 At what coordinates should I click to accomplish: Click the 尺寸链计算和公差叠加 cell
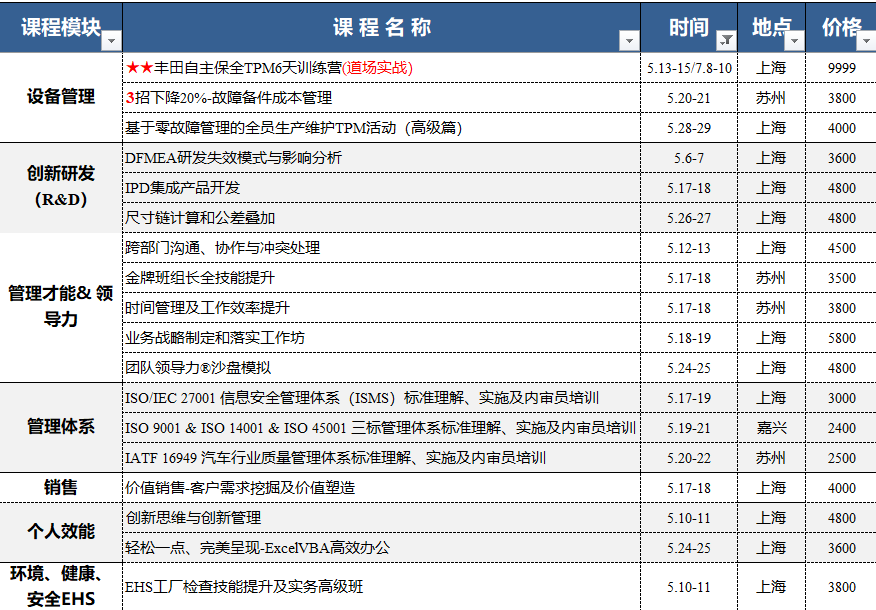click(x=382, y=218)
